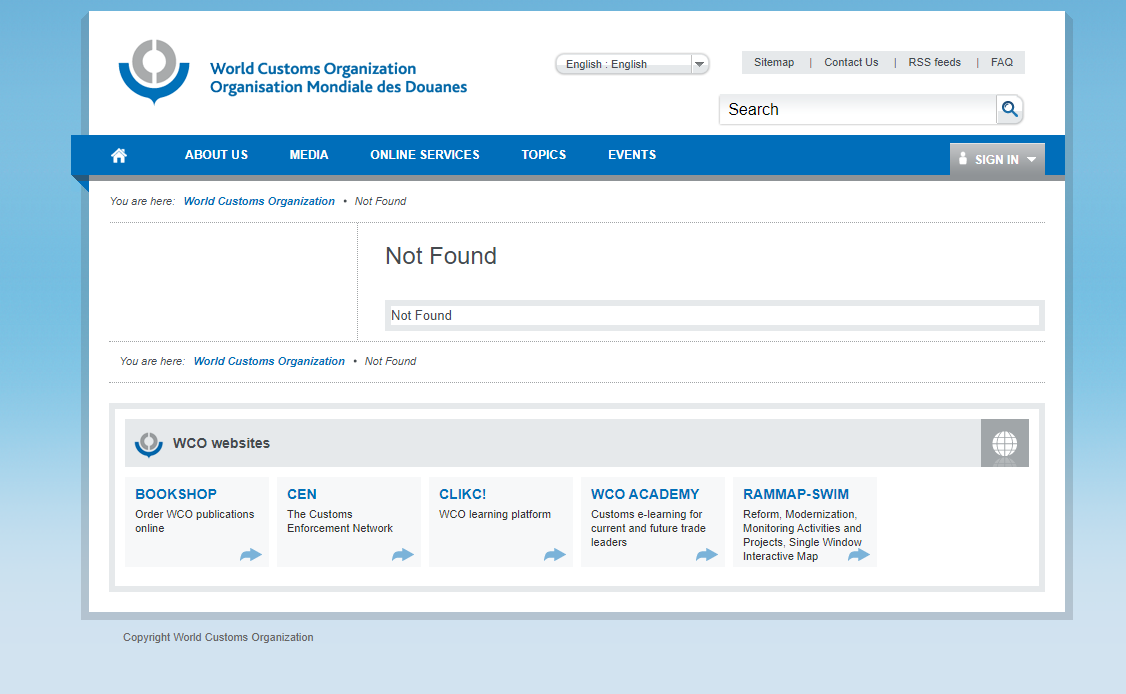The width and height of the screenshot is (1126, 694).
Task: Open the BOOKSHOP title link
Action: [x=176, y=494]
